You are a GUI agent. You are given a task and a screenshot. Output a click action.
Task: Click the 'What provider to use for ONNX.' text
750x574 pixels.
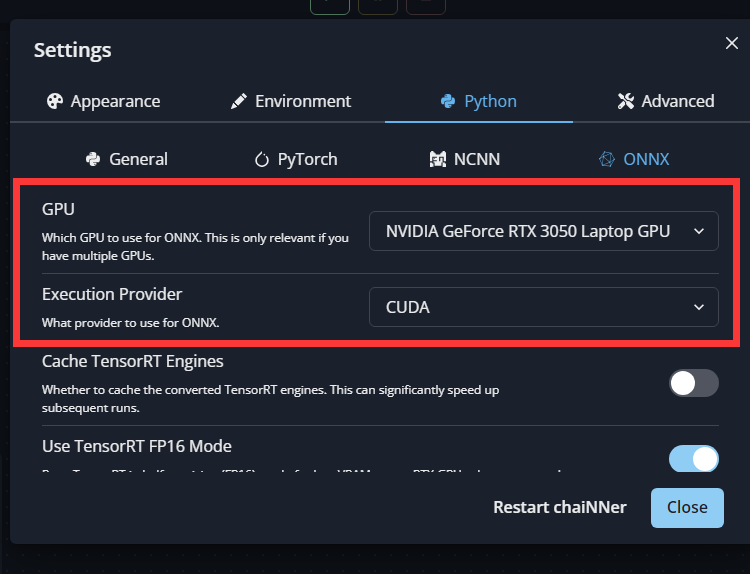tap(131, 323)
